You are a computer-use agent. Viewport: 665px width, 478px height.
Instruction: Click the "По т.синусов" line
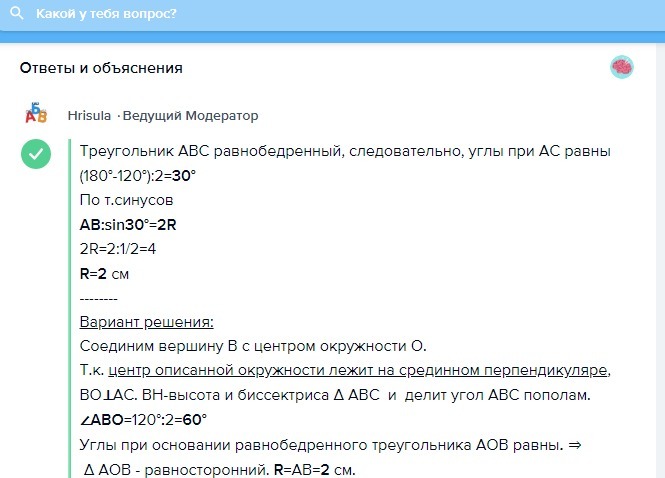[126, 200]
